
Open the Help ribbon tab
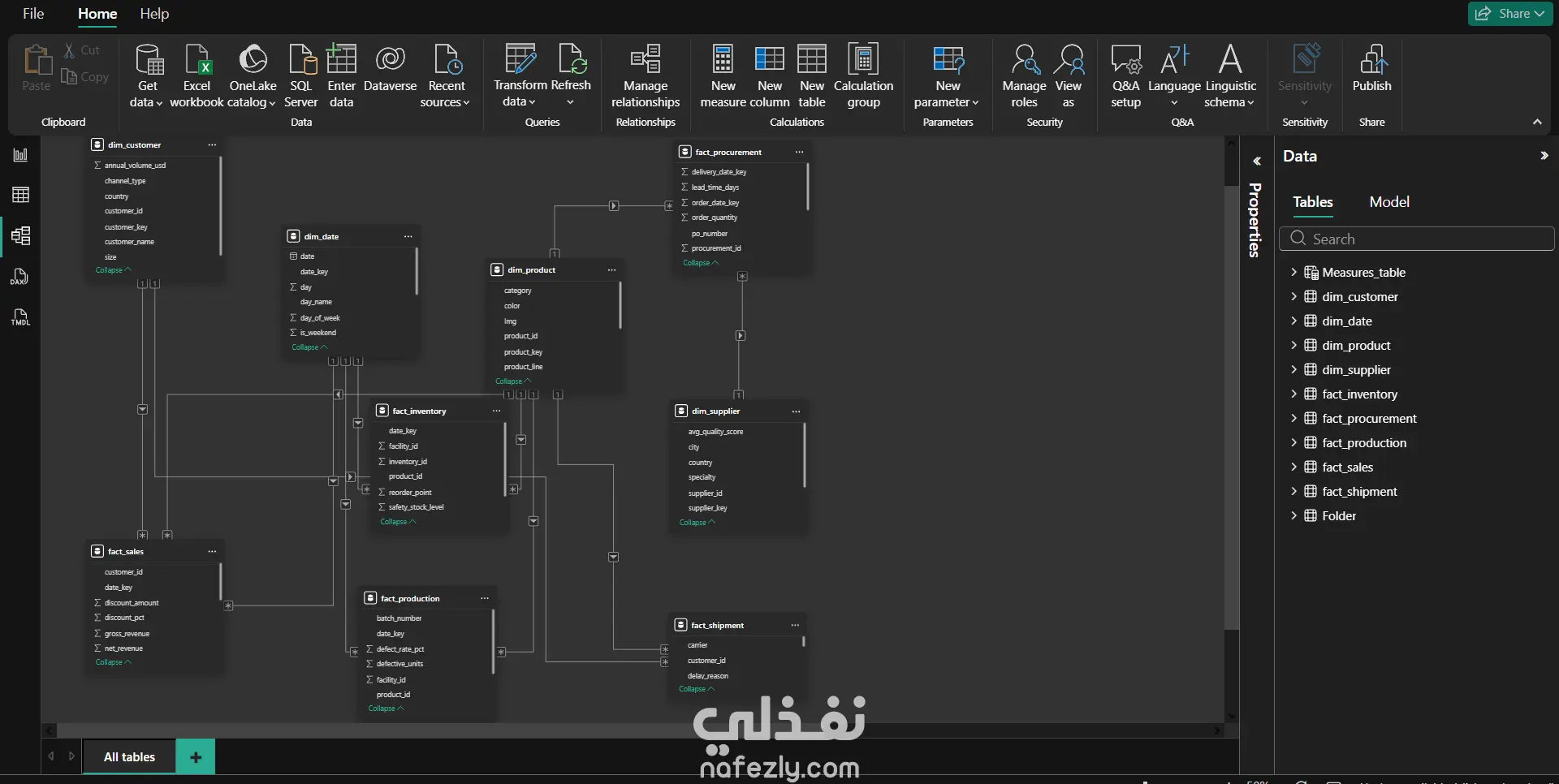tap(154, 14)
